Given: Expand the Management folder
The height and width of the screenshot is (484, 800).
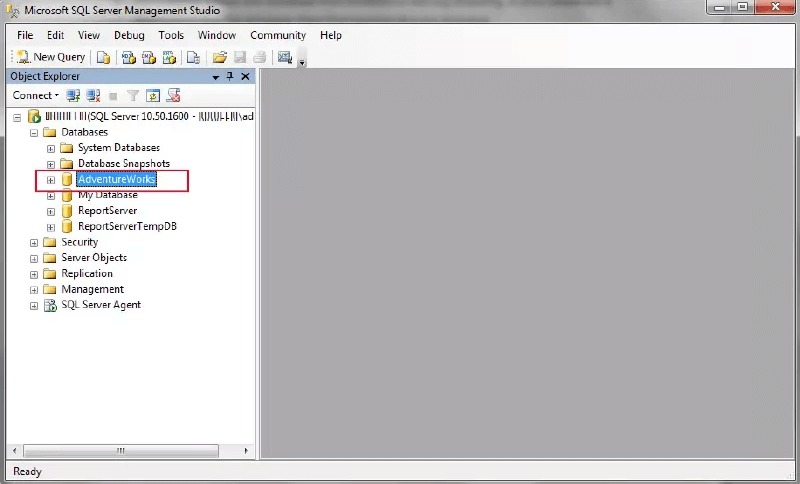Looking at the screenshot, I should (34, 290).
